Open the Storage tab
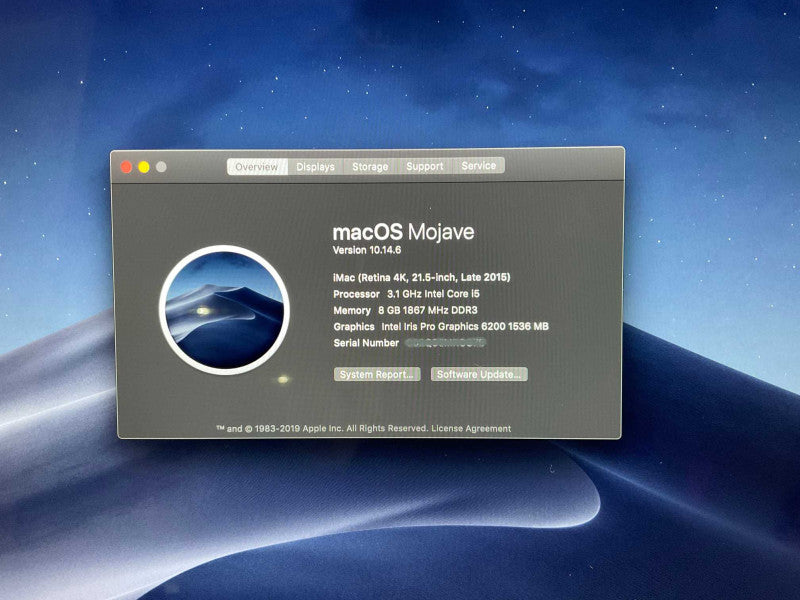 (370, 166)
